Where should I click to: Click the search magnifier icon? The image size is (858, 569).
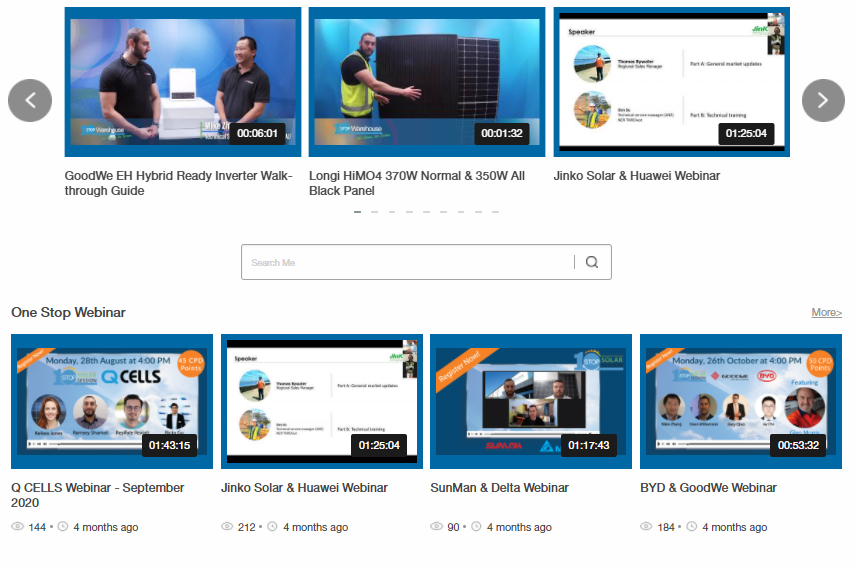[x=592, y=262]
